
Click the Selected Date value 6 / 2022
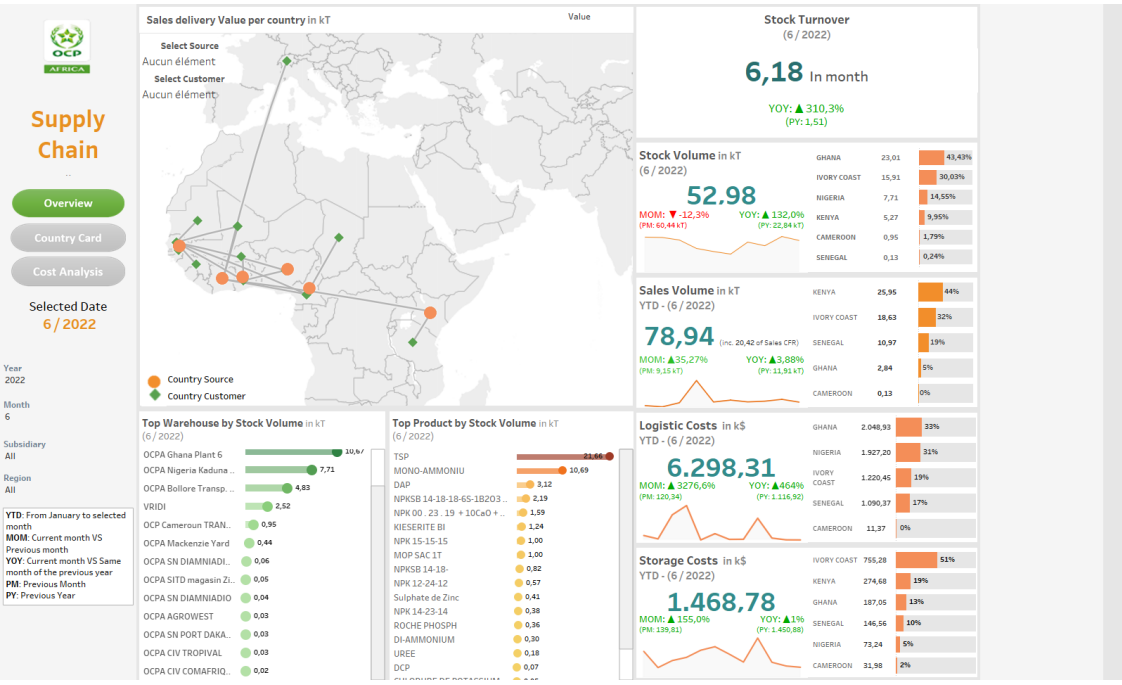[x=69, y=324]
